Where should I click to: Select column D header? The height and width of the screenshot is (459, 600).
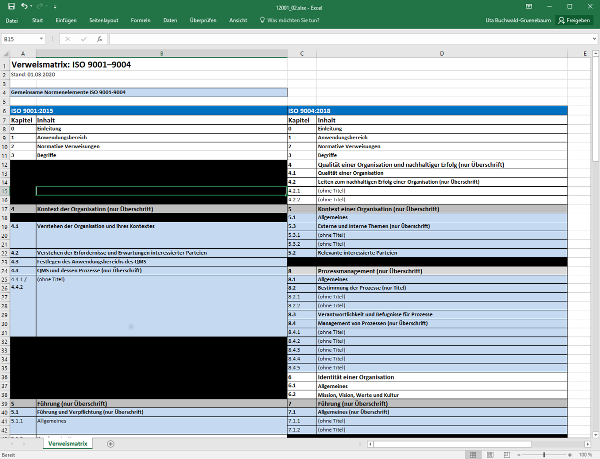(x=440, y=52)
